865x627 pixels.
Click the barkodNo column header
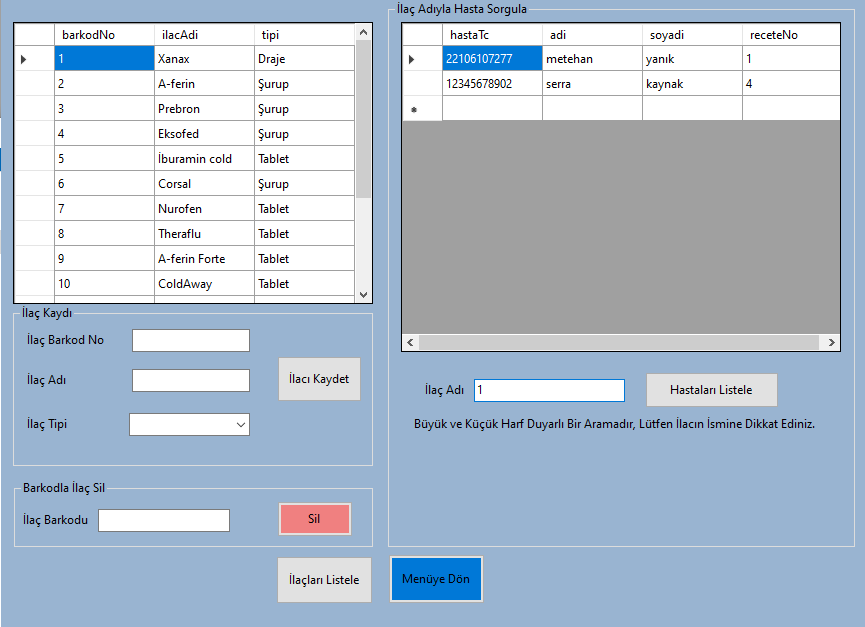104,34
